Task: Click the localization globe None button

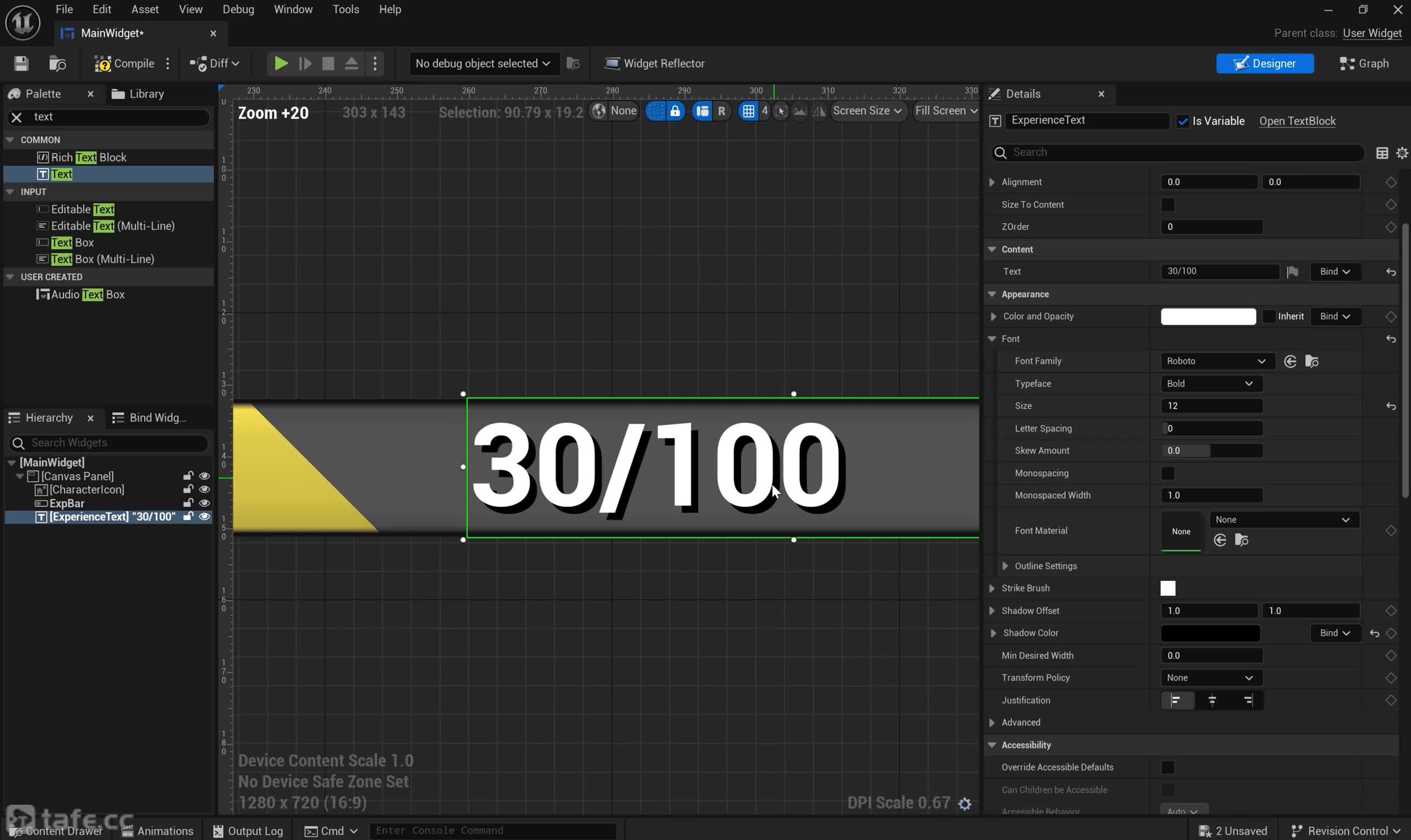Action: pos(614,110)
